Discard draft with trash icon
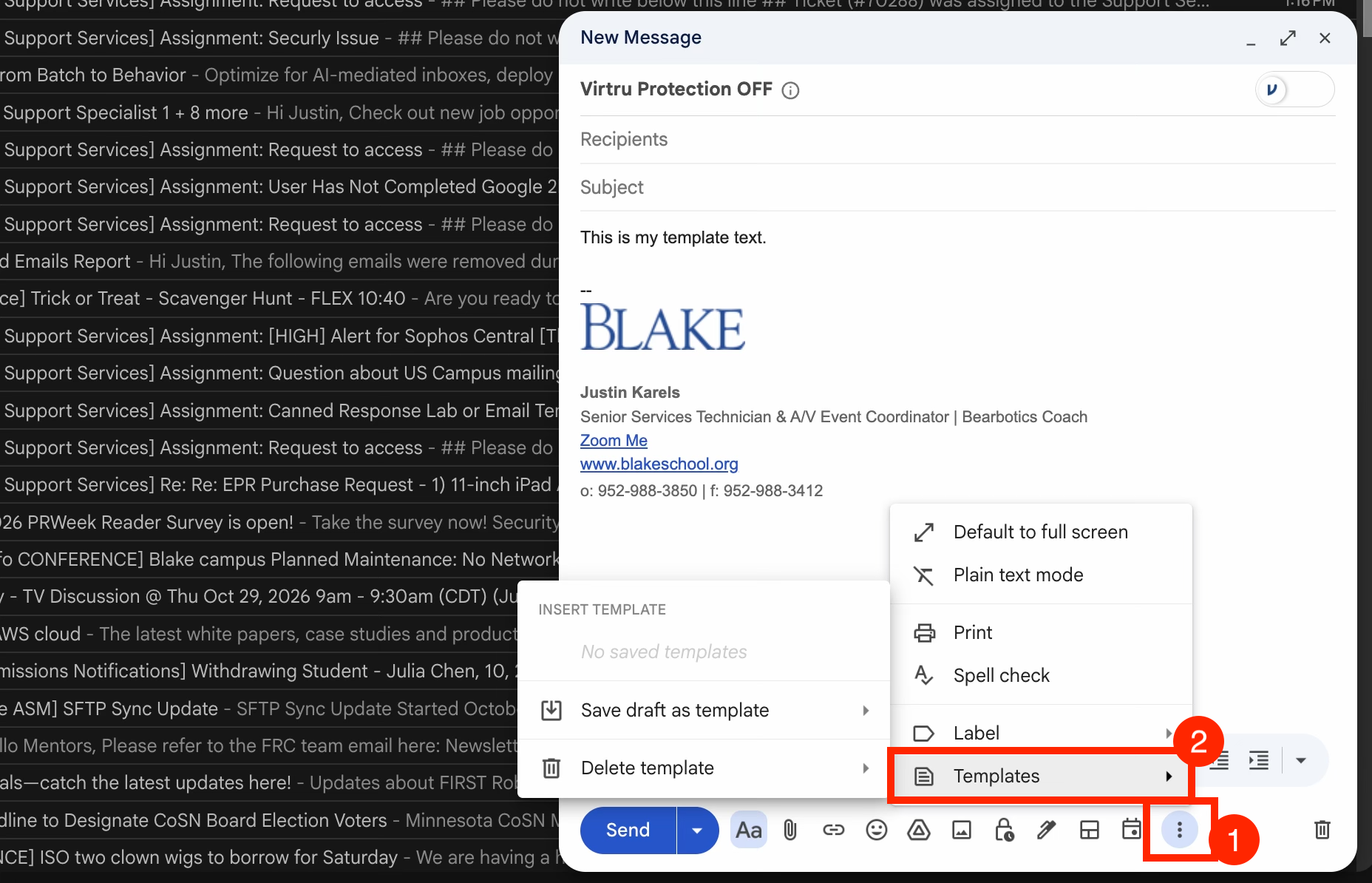This screenshot has width=1372, height=883. tap(1322, 830)
